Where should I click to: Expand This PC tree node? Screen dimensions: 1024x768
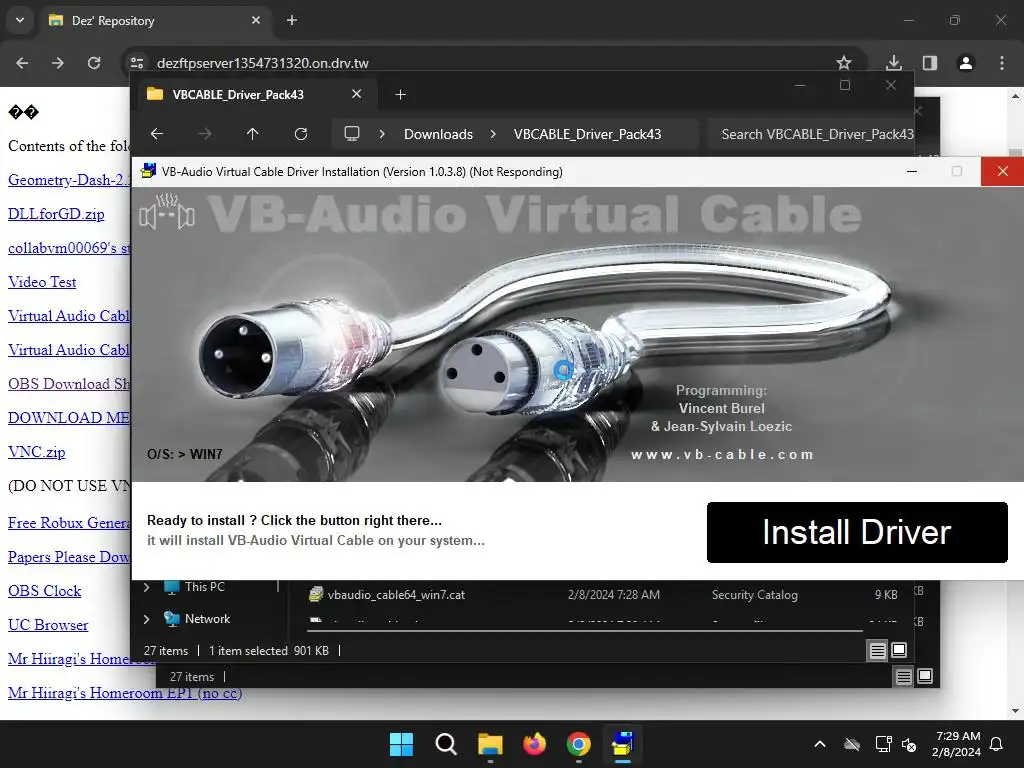pos(146,587)
